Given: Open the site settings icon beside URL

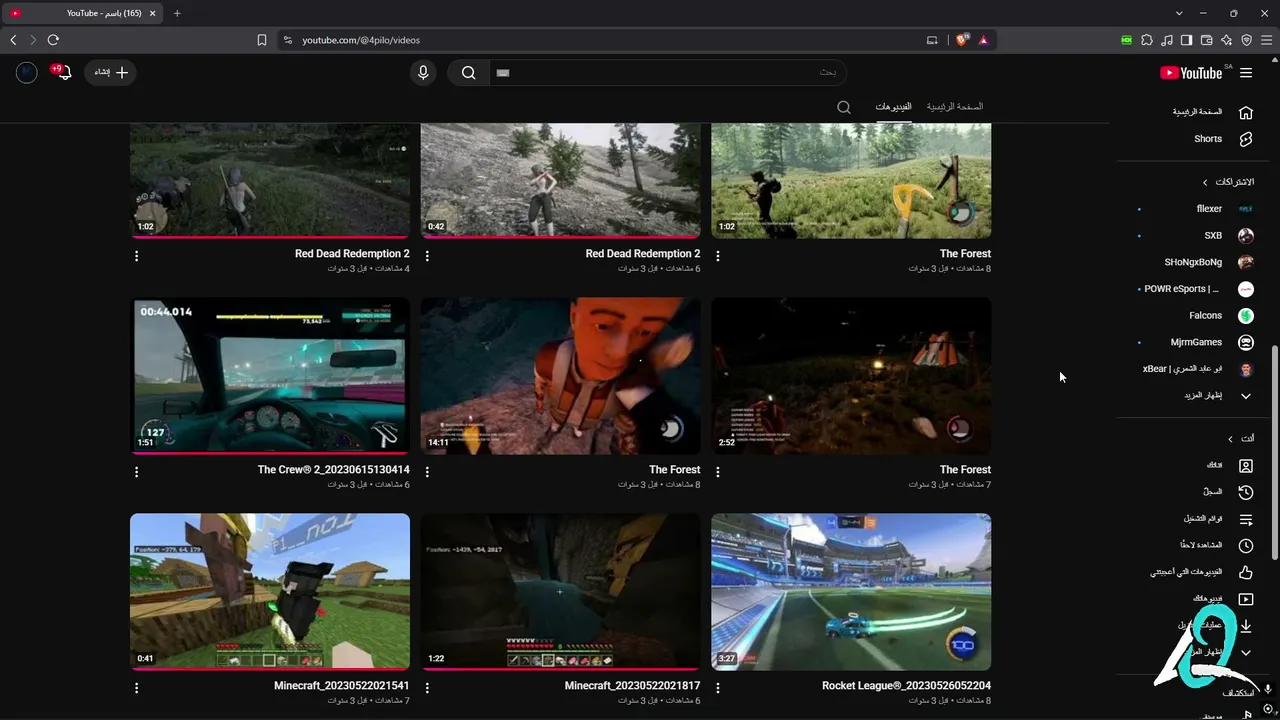Looking at the screenshot, I should pos(288,40).
